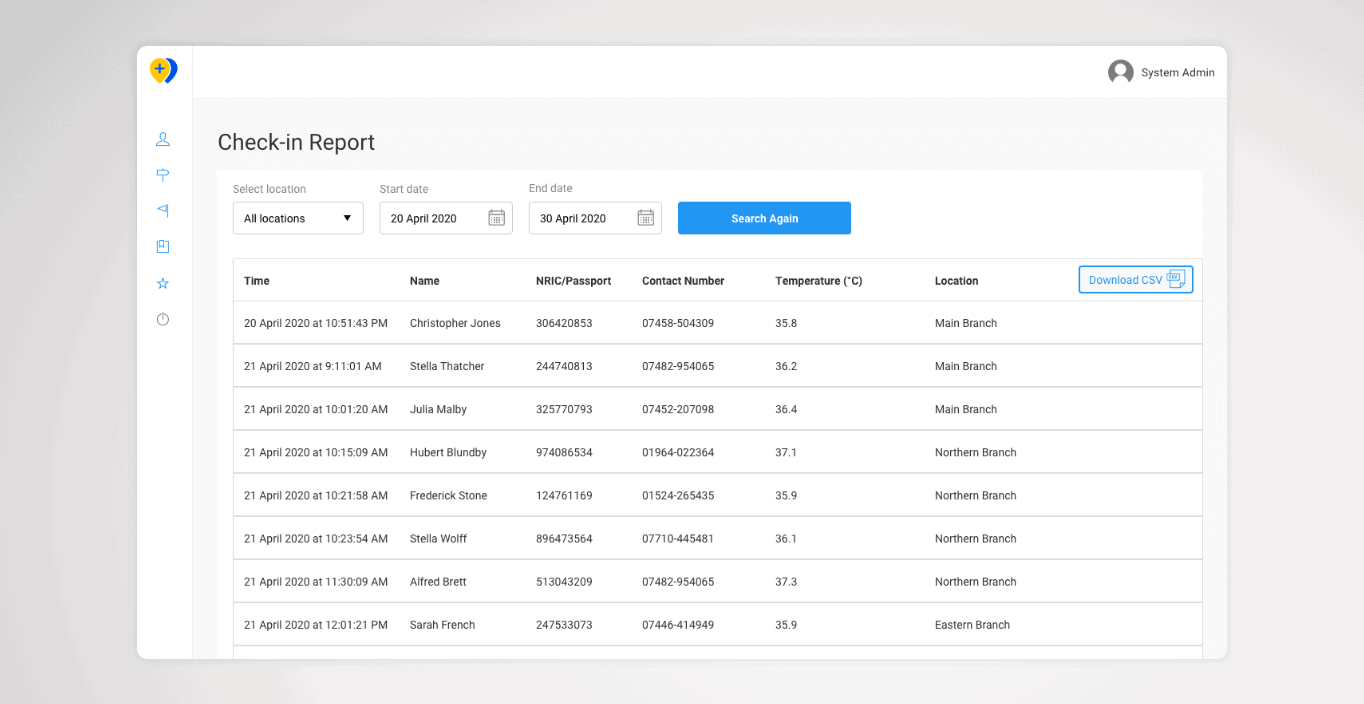The height and width of the screenshot is (704, 1364).
Task: Click NRIC number 306420853
Action: (564, 323)
